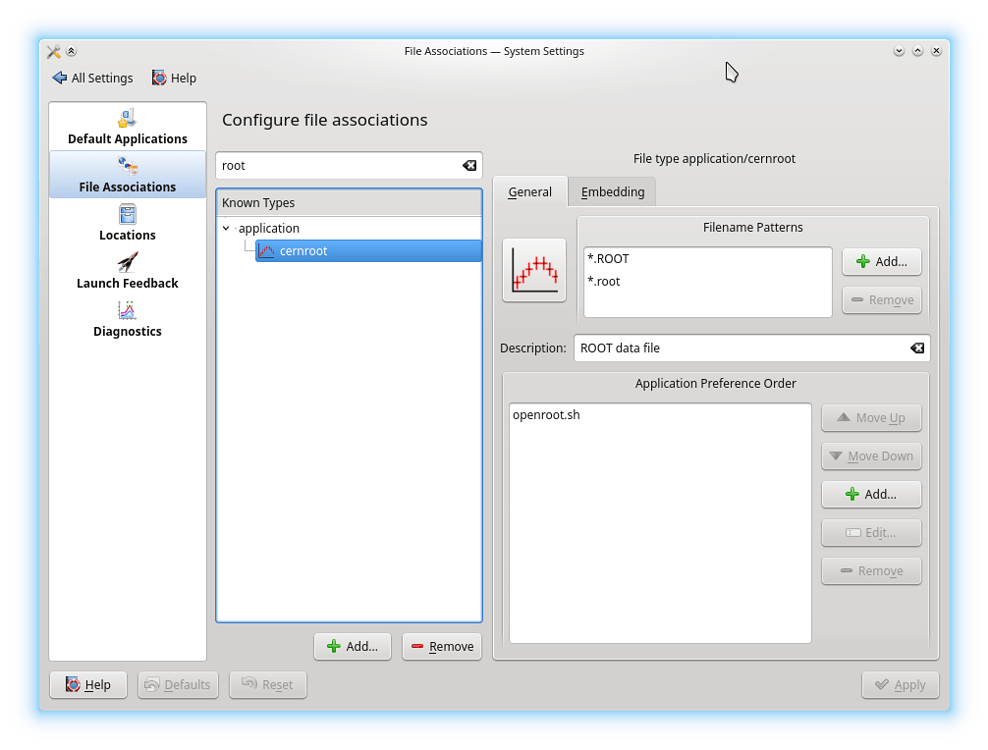The image size is (988, 750).
Task: Click the ROOT histogram file type icon
Action: [x=534, y=270]
